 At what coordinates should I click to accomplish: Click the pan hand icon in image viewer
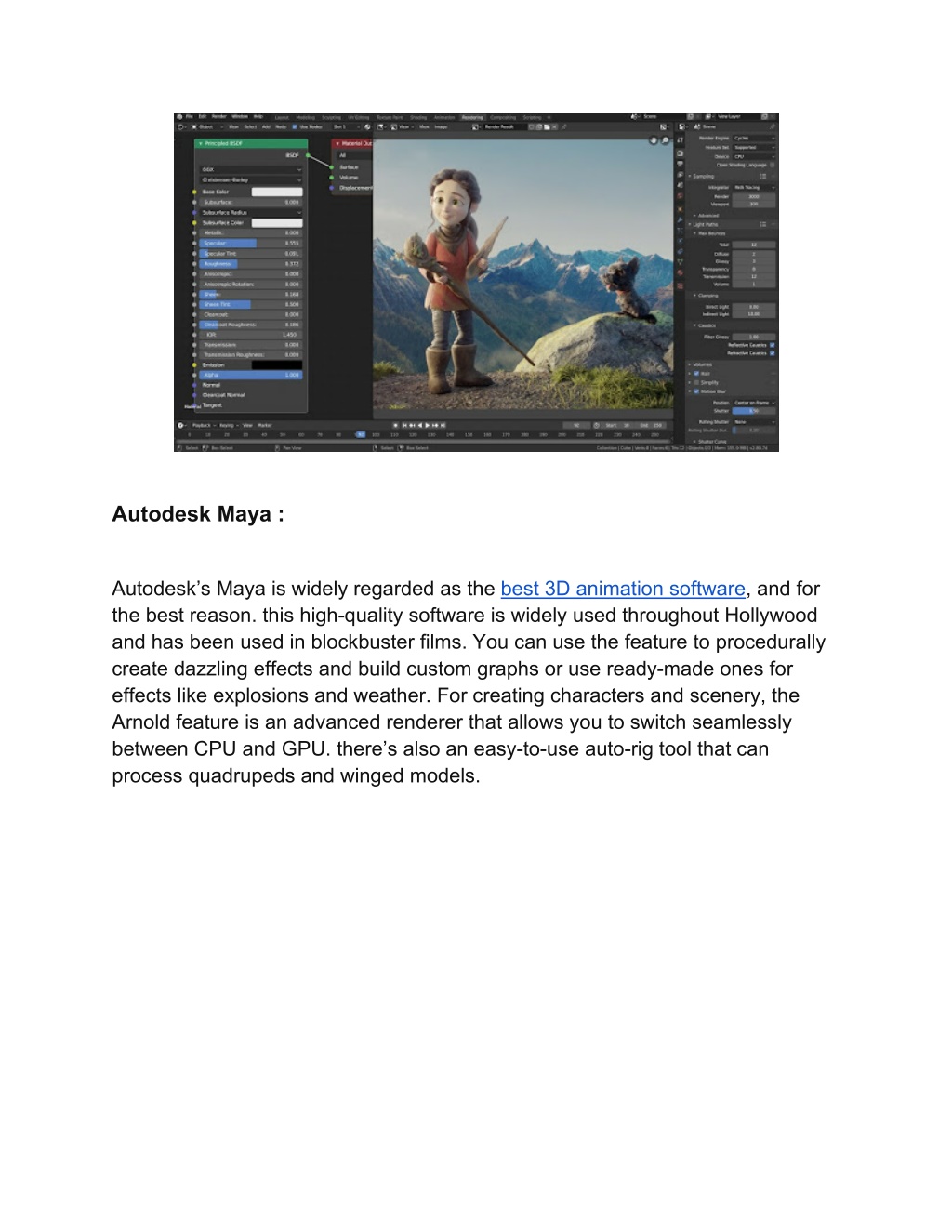(653, 140)
